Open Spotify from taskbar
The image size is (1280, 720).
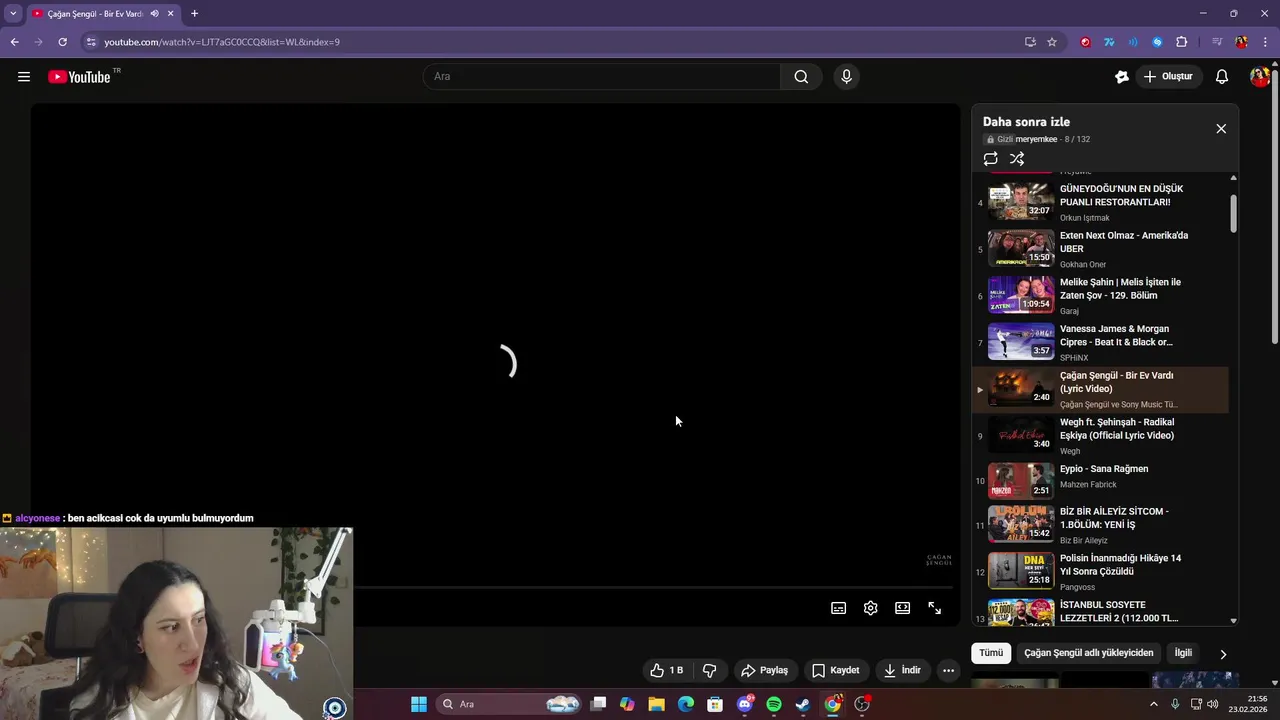click(774, 704)
